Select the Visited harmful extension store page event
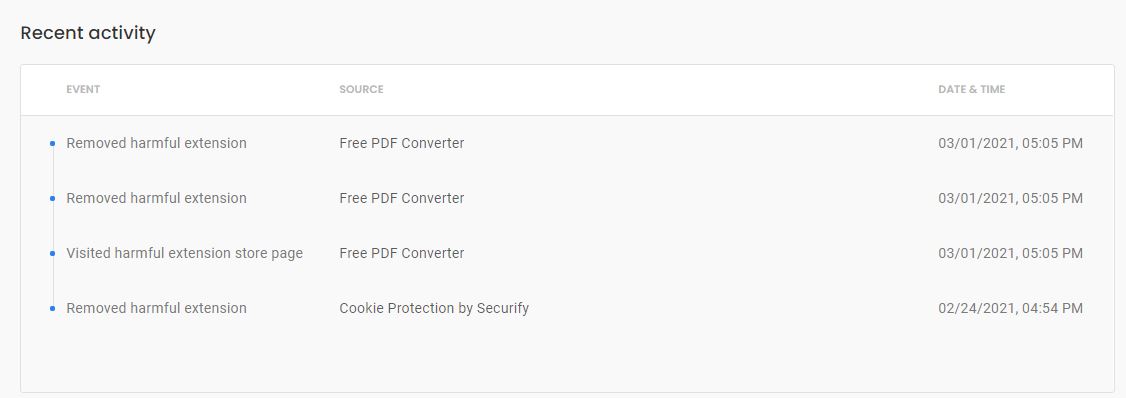Screen dimensions: 1126x398 click(185, 253)
